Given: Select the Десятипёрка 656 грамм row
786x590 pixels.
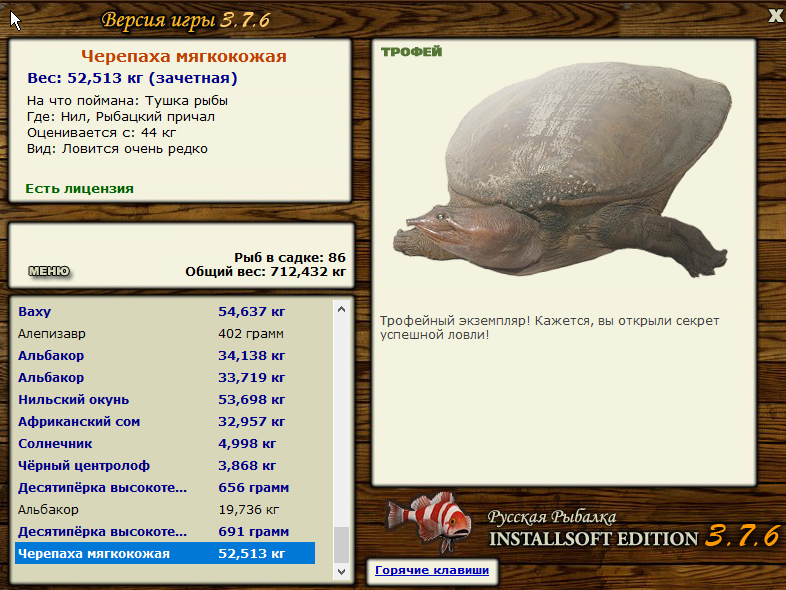Looking at the screenshot, I should coord(165,488).
